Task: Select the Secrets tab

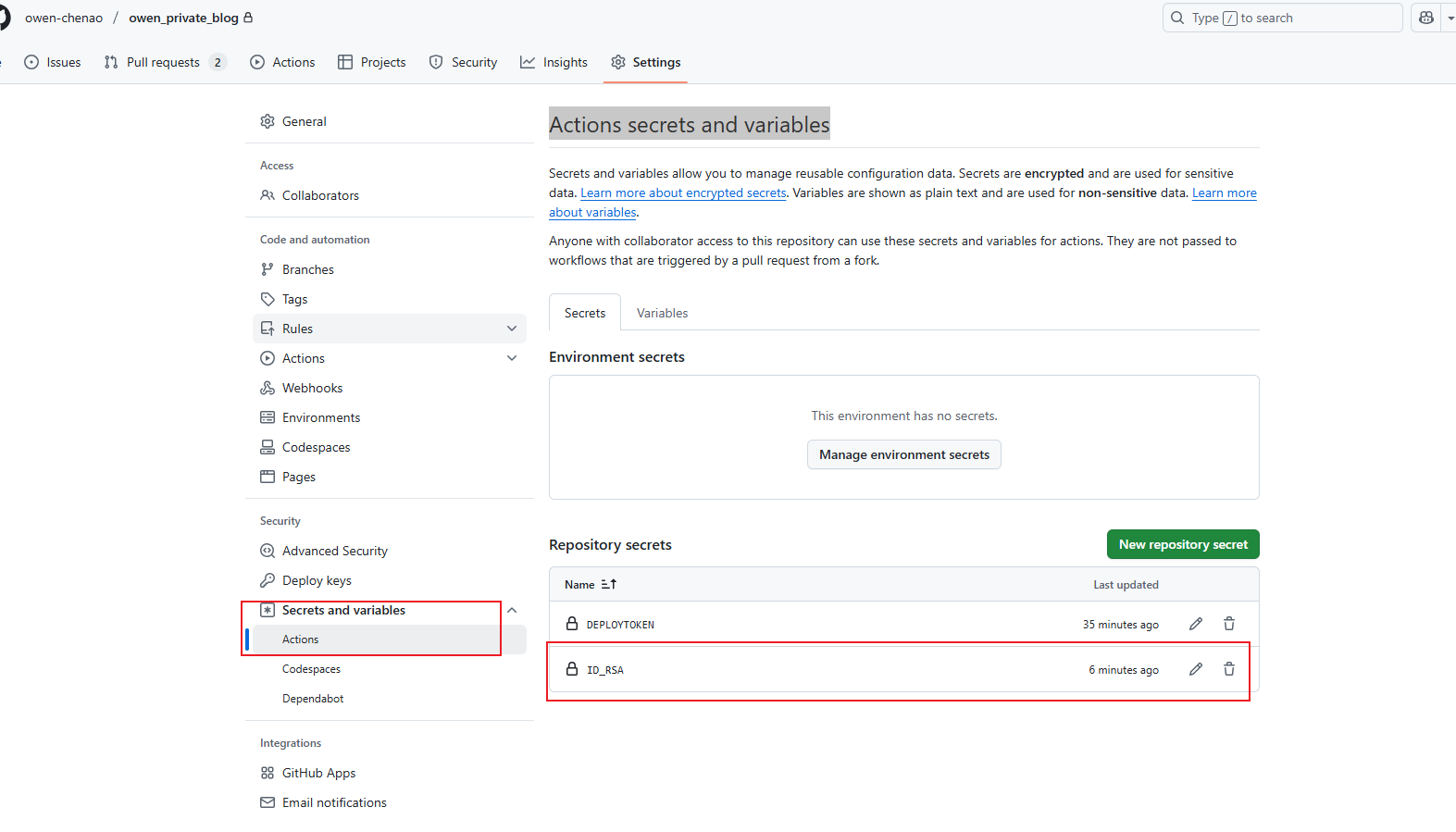Action: [585, 313]
